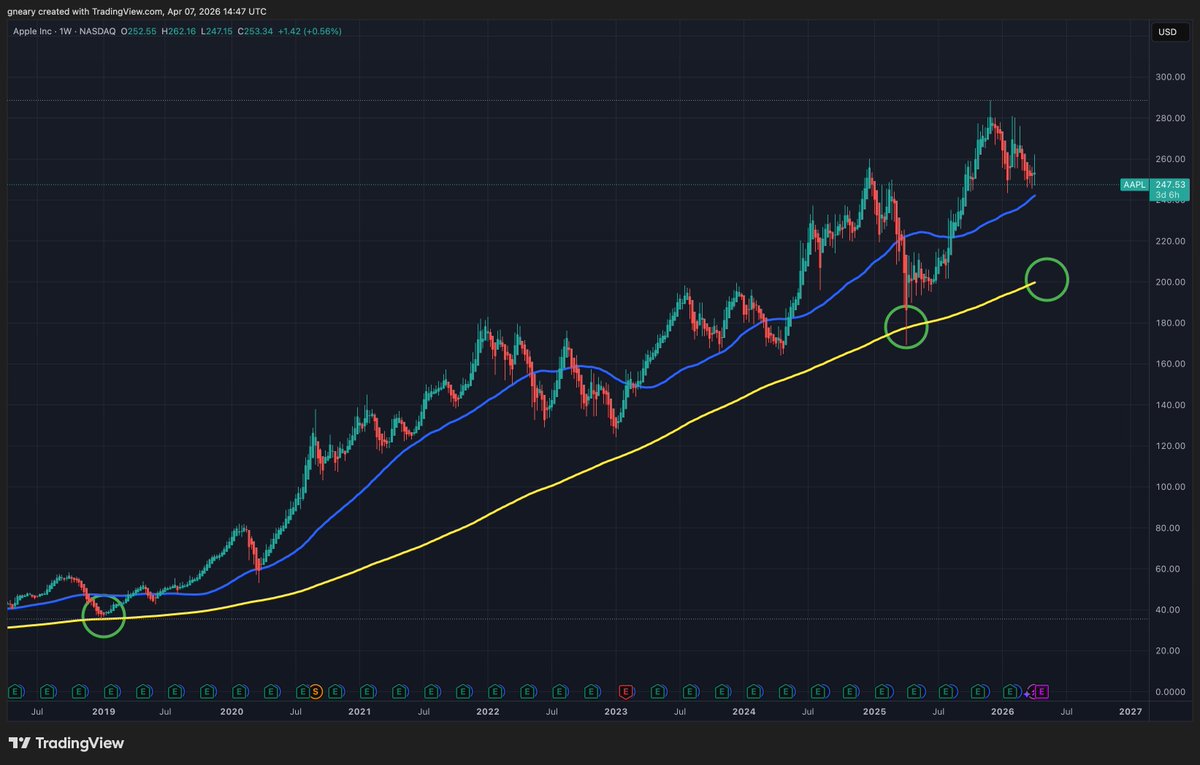The image size is (1200, 765).
Task: Click the Apple Inc symbol title
Action: tap(35, 31)
